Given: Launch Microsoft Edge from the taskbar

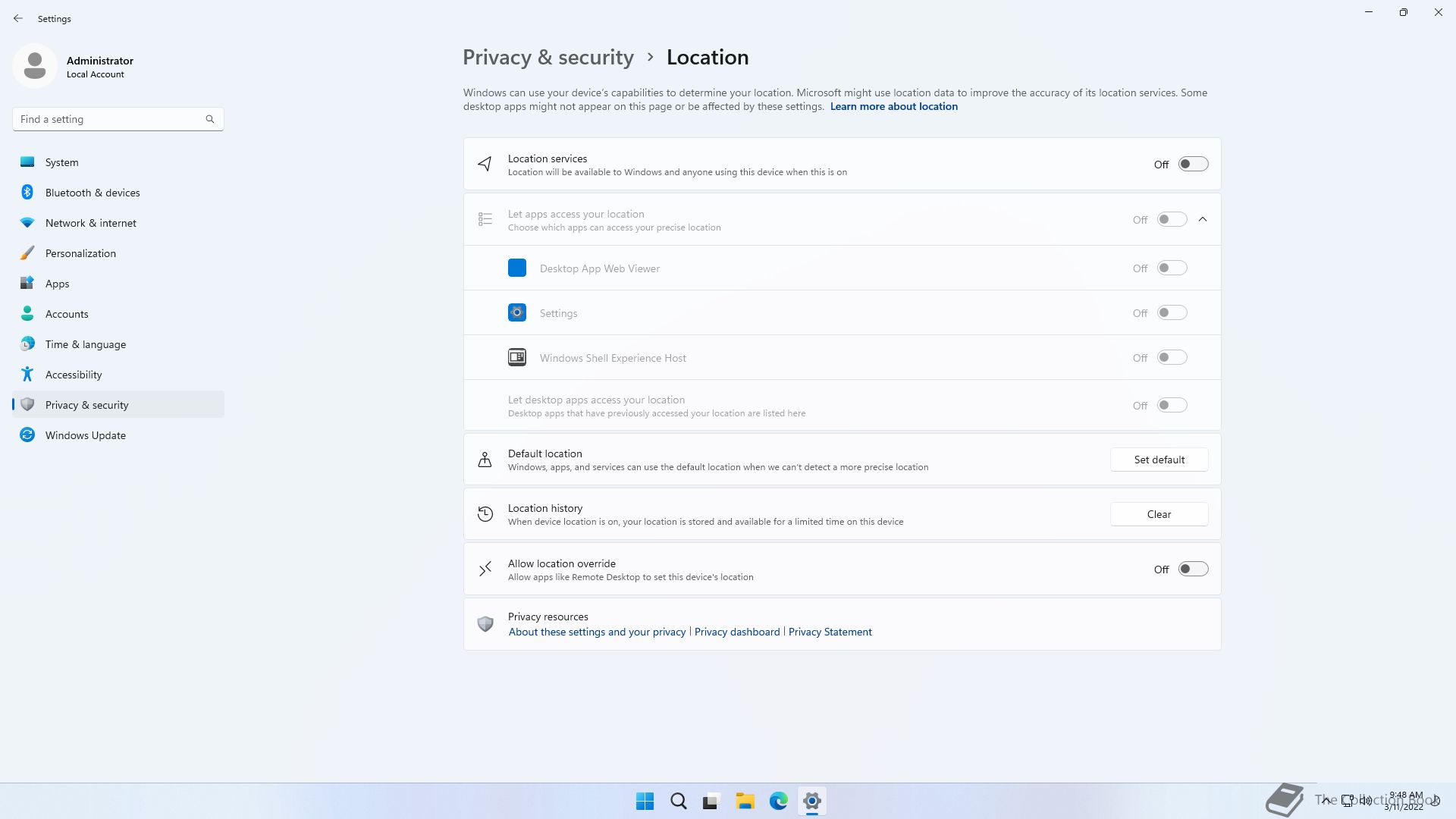Looking at the screenshot, I should 778,801.
